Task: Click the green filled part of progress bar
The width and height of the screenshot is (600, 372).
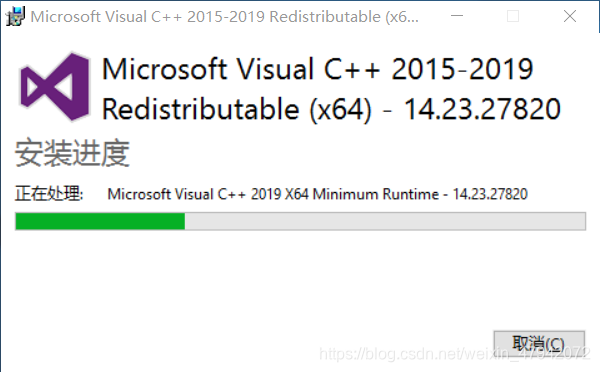Action: click(x=100, y=221)
